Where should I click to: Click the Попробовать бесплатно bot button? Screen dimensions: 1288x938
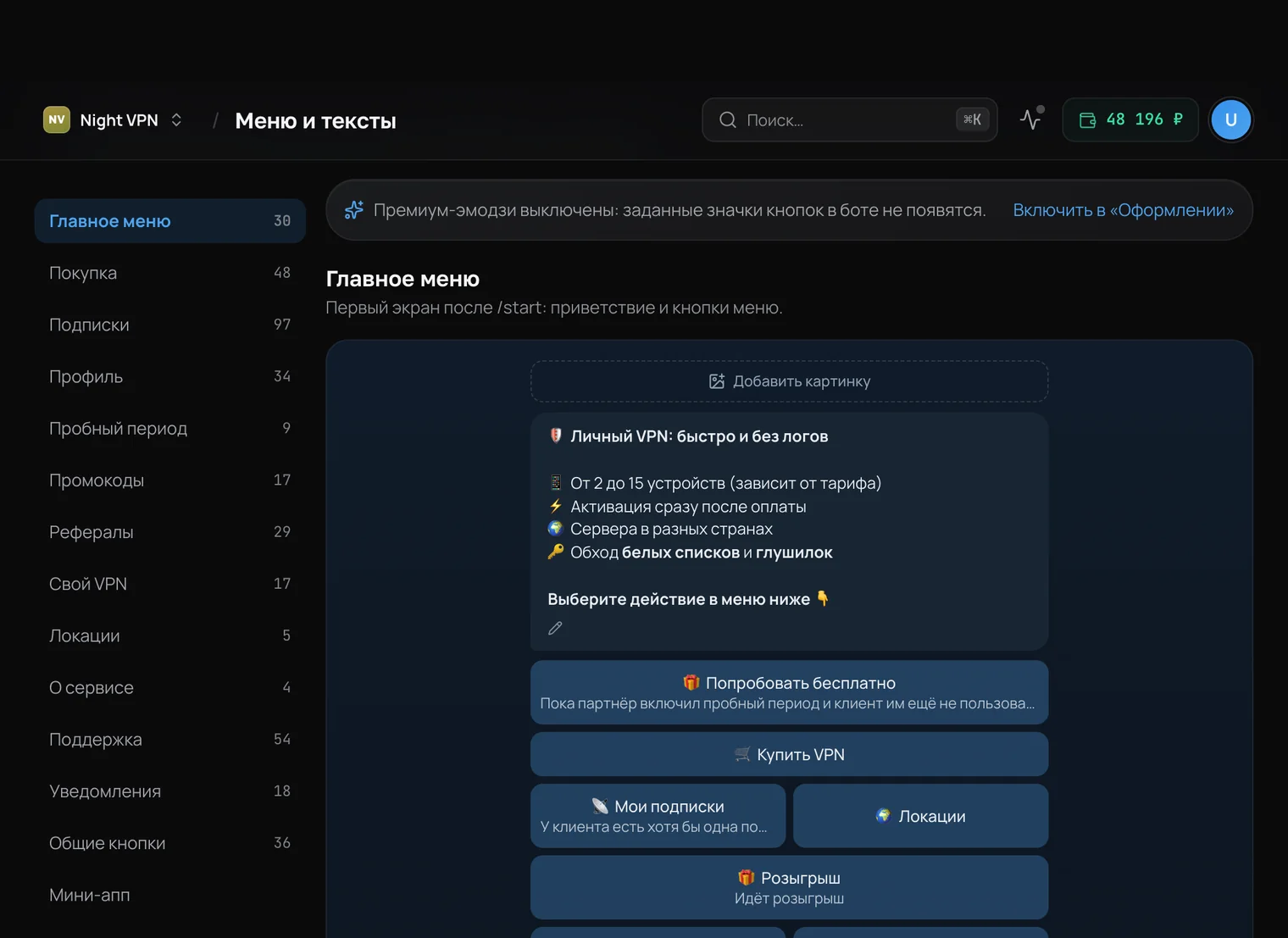click(789, 692)
